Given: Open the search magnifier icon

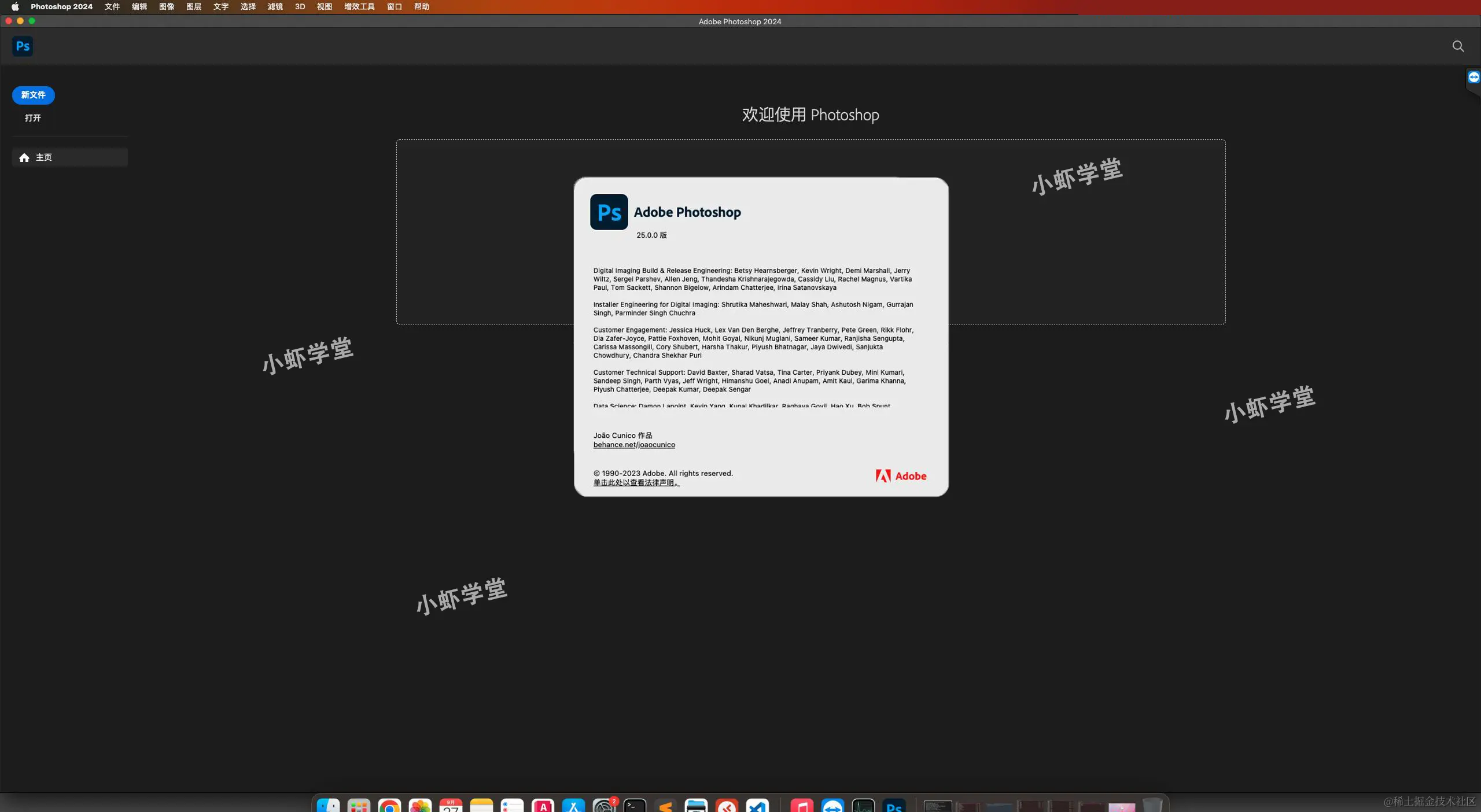Looking at the screenshot, I should 1458,46.
